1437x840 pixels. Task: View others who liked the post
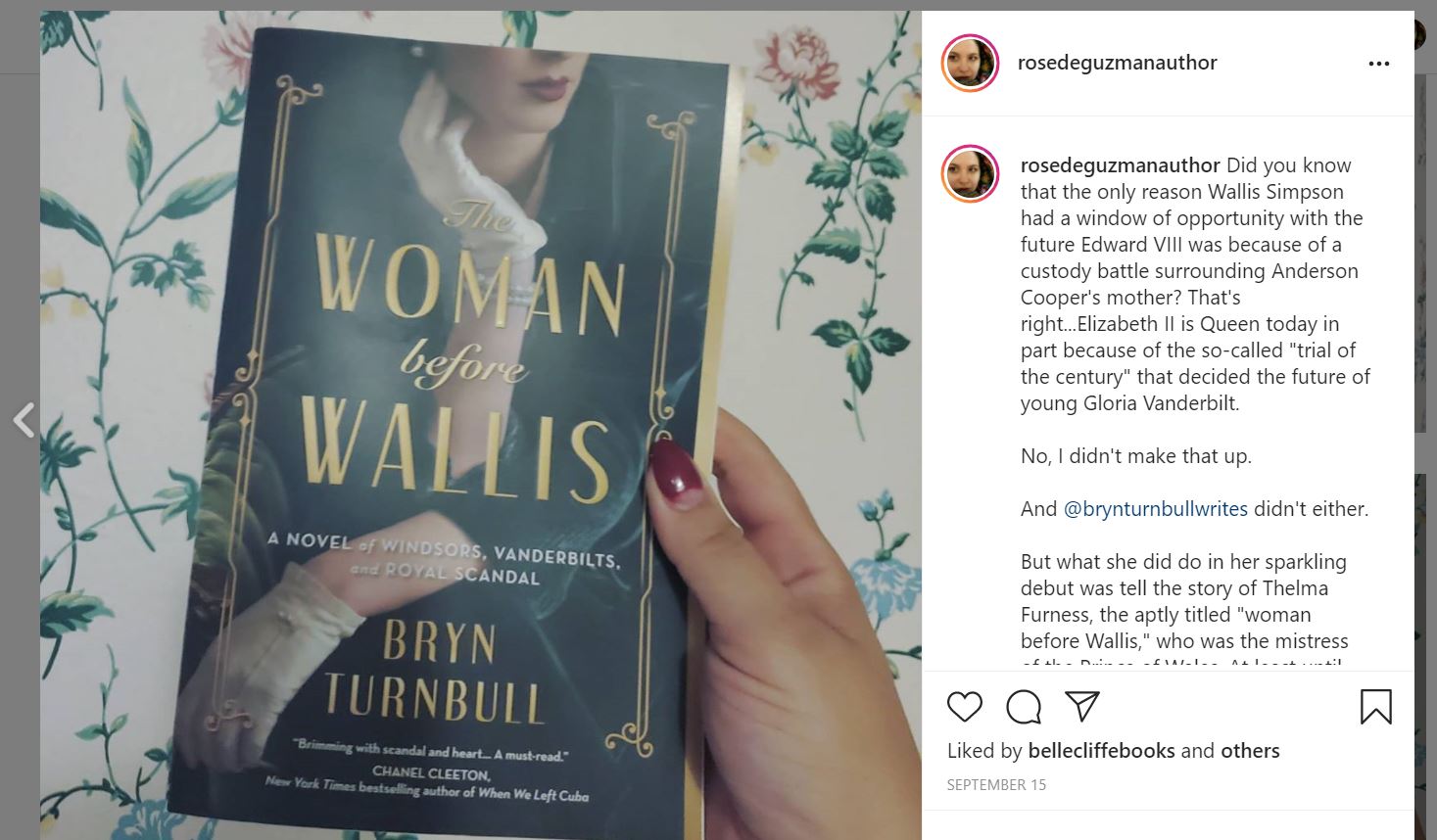pyautogui.click(x=1250, y=751)
